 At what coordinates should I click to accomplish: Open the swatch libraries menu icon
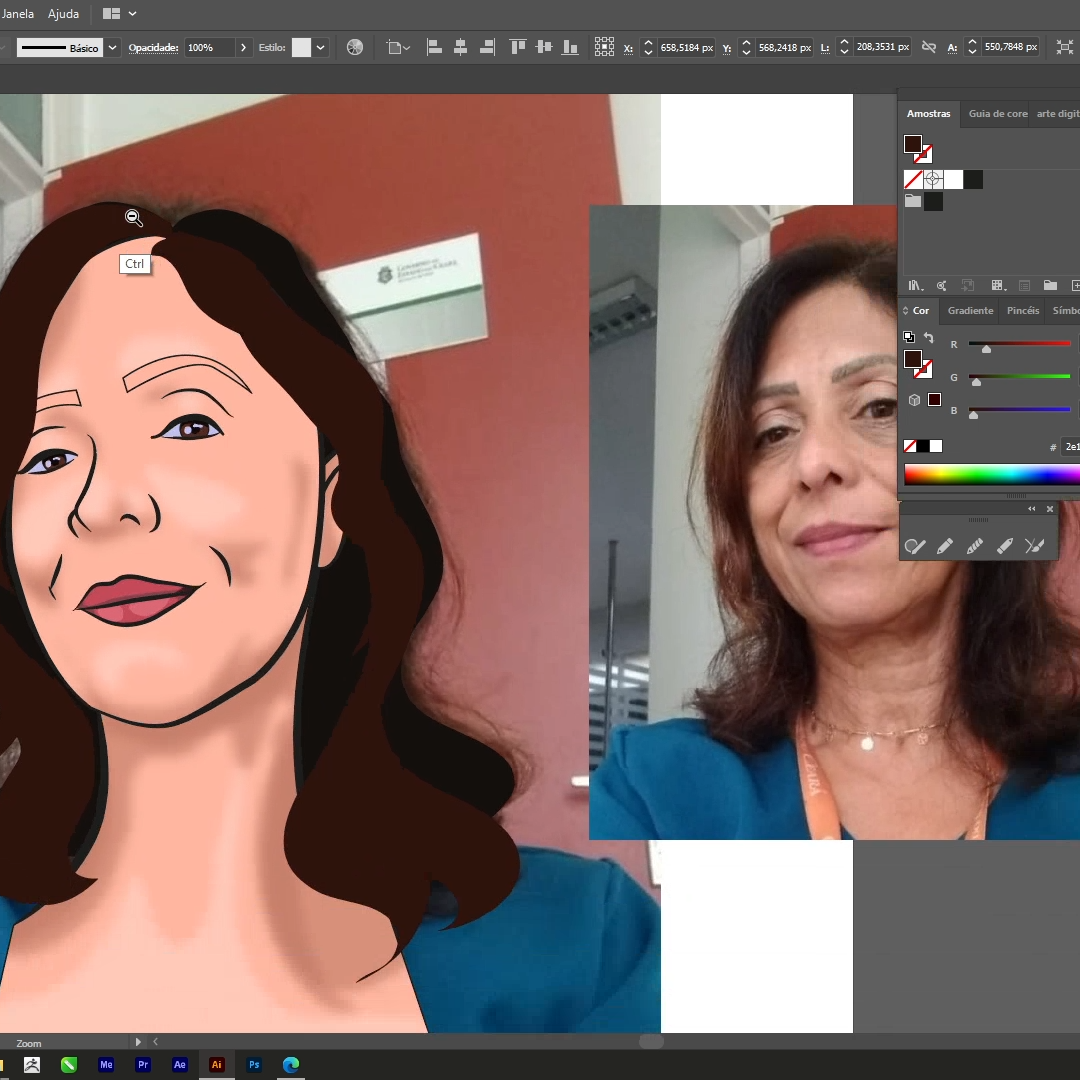click(x=915, y=285)
